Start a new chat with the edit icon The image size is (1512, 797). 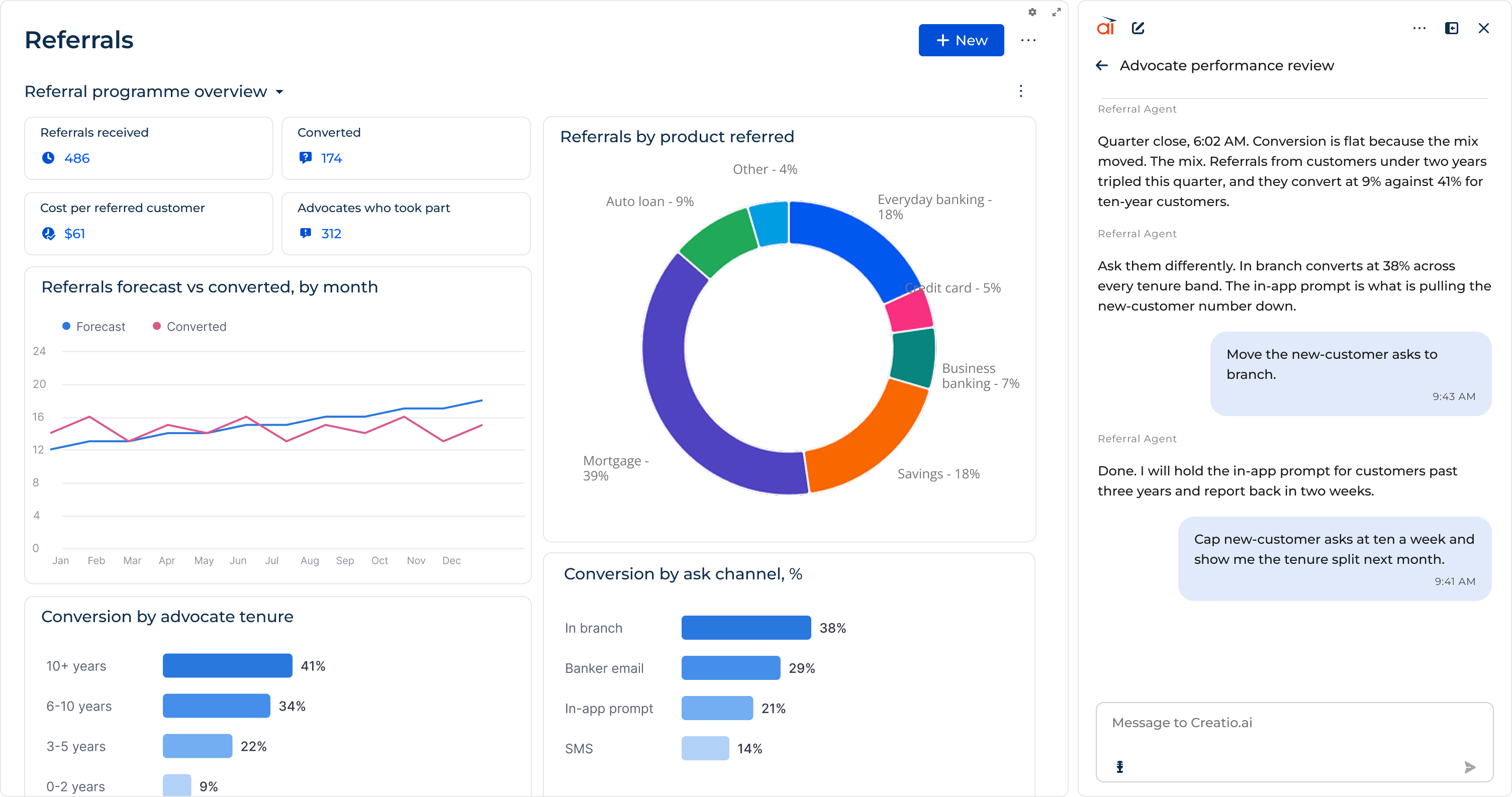pos(1138,28)
